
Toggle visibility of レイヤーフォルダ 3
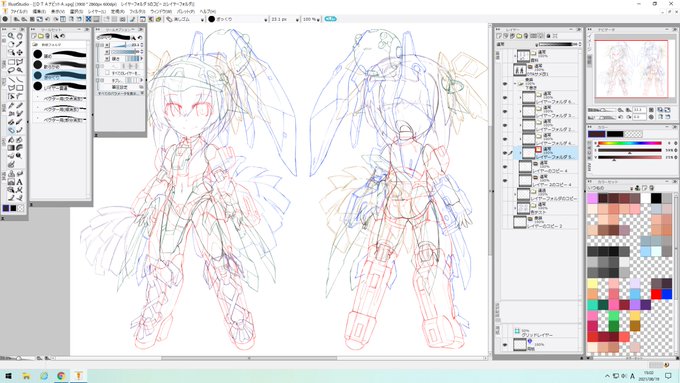click(x=505, y=111)
